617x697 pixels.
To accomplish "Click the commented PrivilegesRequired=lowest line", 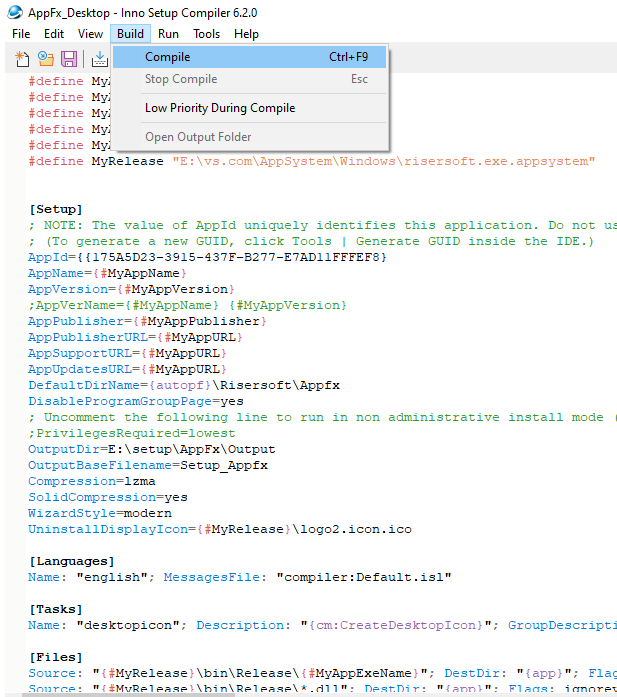I will click(132, 433).
